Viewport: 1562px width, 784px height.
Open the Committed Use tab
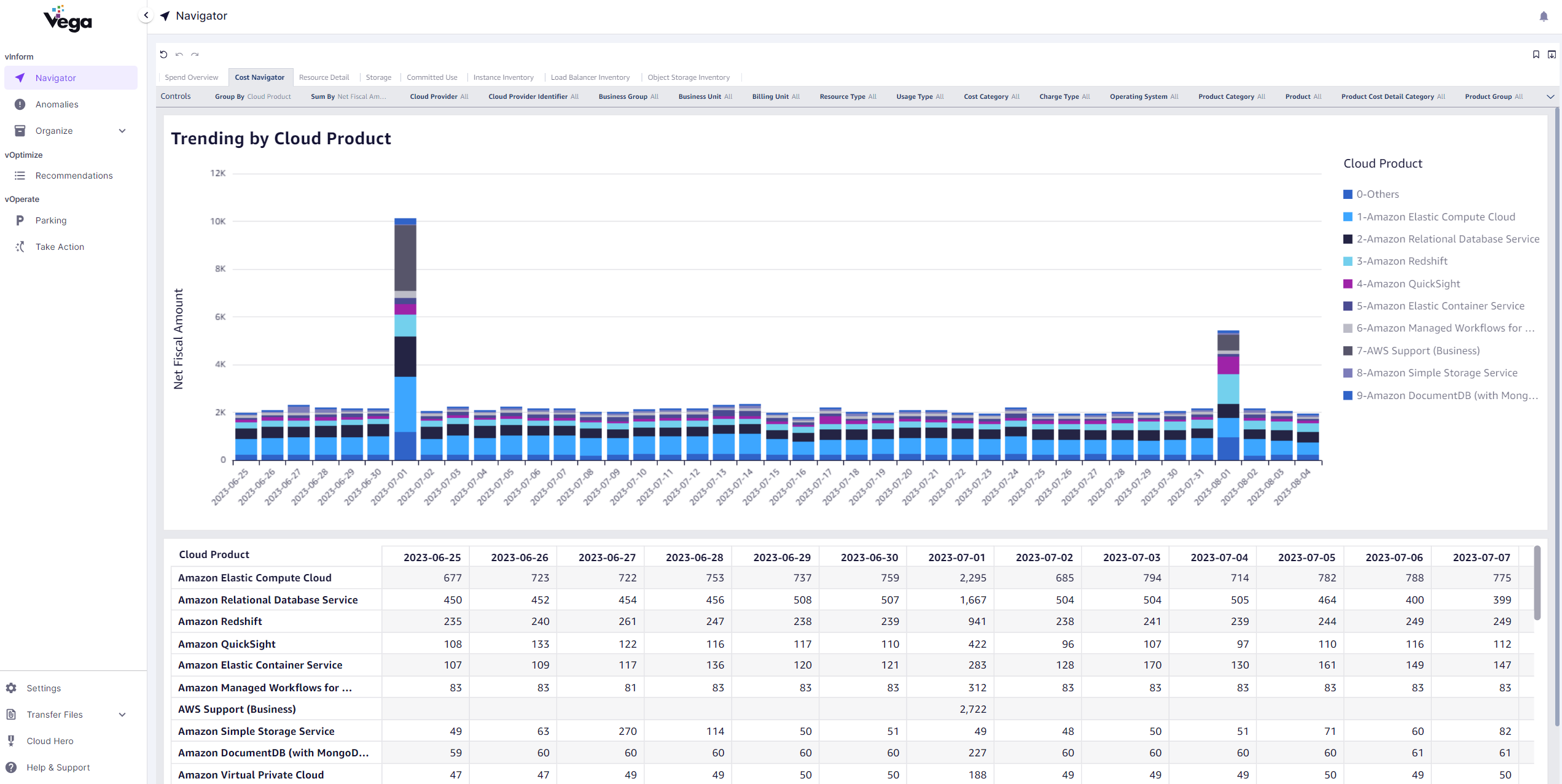432,77
